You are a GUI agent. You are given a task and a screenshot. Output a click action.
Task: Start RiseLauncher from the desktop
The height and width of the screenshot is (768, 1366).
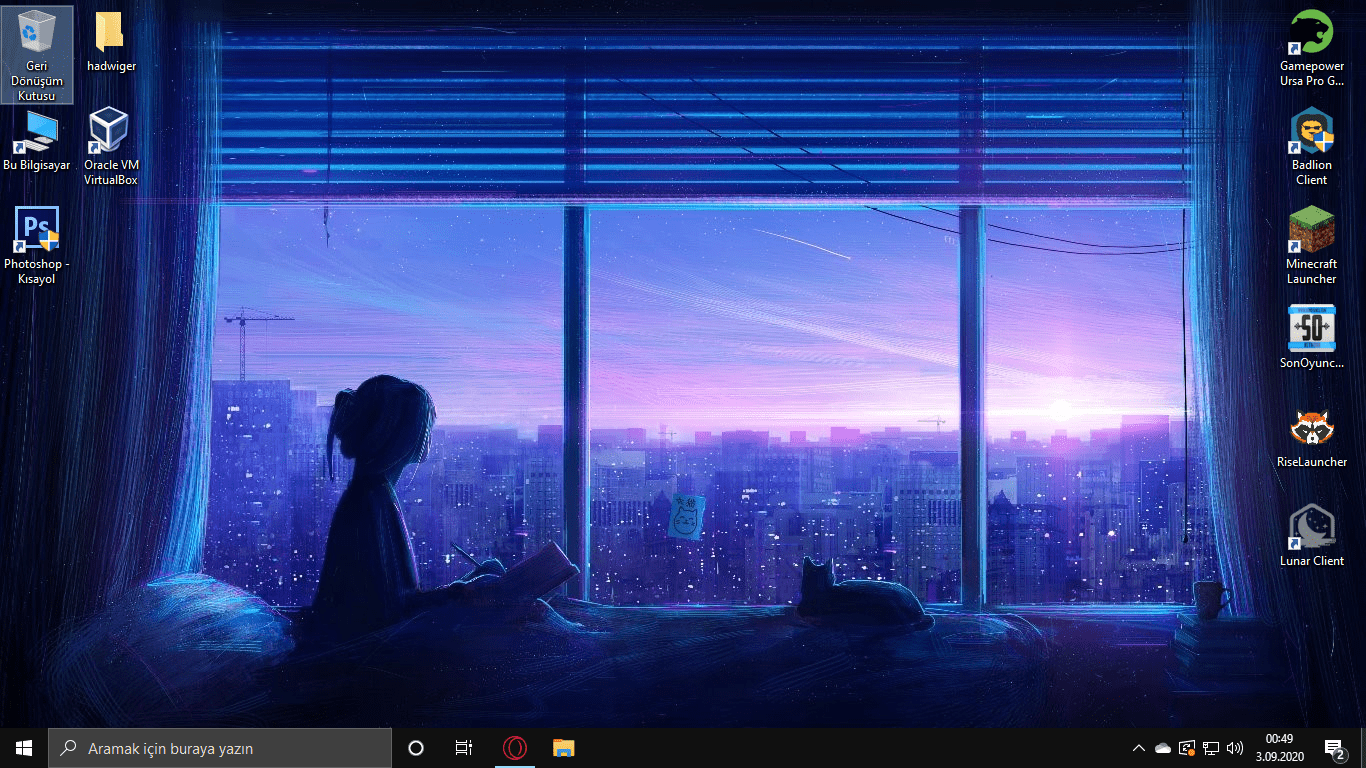pos(1311,428)
